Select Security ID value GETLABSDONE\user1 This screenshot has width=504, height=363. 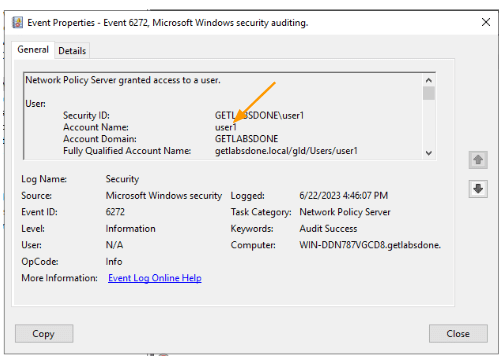tap(259, 115)
